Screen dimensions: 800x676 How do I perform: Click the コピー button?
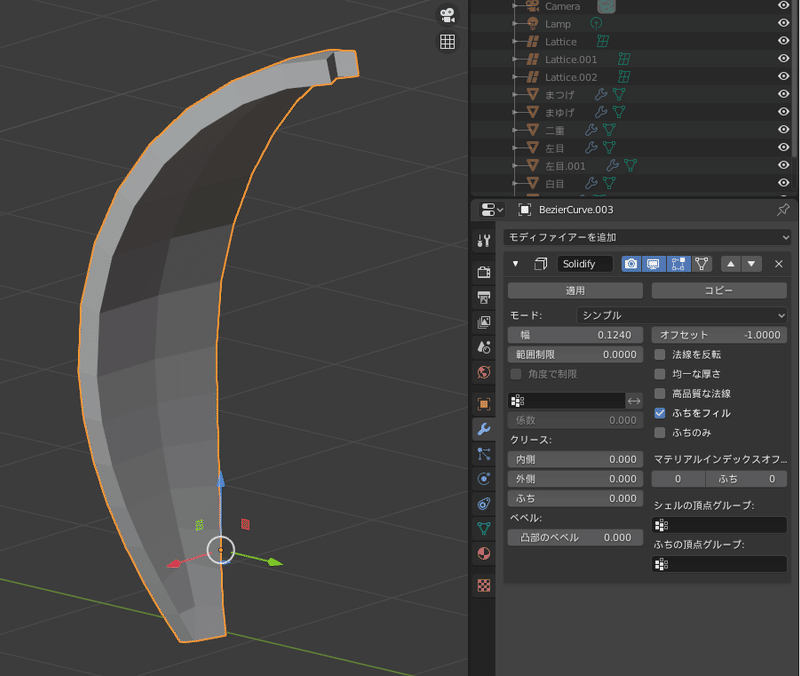click(x=718, y=290)
